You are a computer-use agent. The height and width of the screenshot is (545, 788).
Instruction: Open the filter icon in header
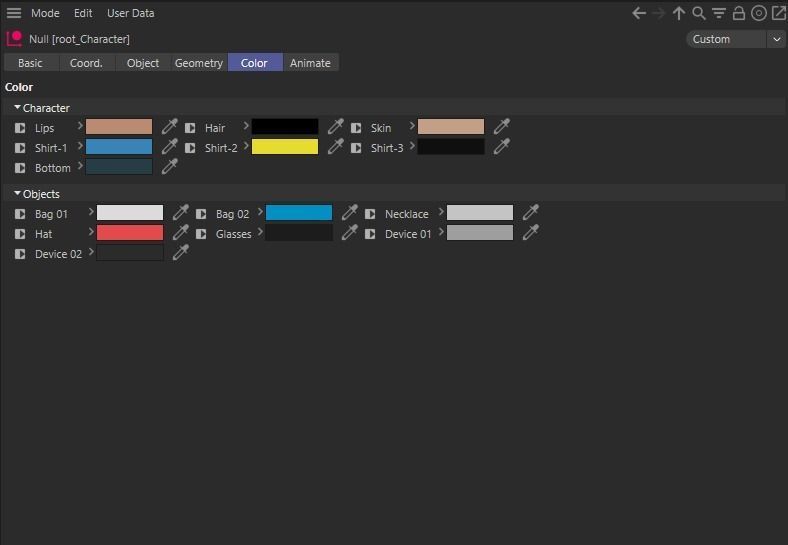tap(719, 13)
